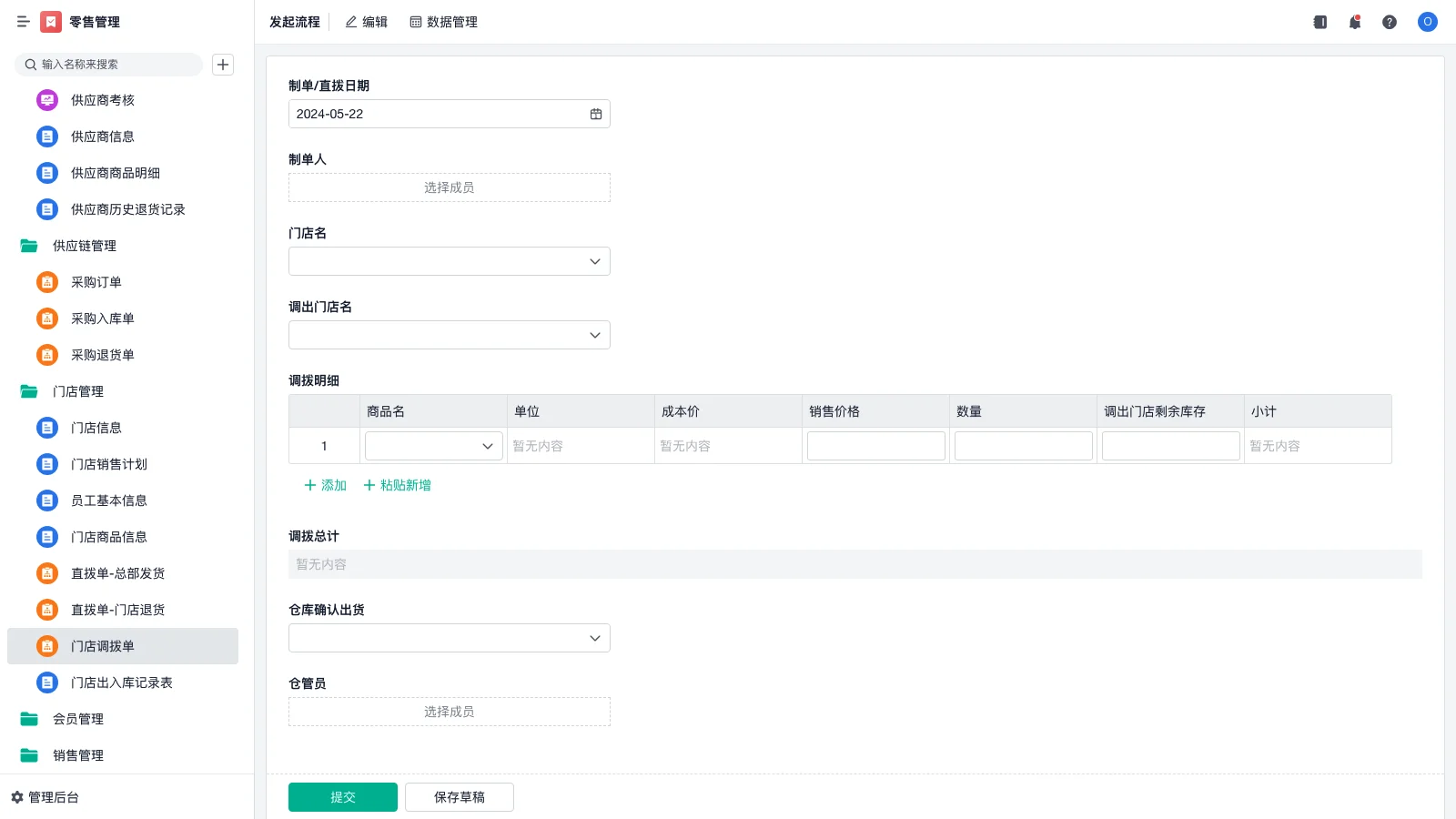Save draft using 保存草稿 button
The width and height of the screenshot is (1456, 819).
click(x=459, y=796)
